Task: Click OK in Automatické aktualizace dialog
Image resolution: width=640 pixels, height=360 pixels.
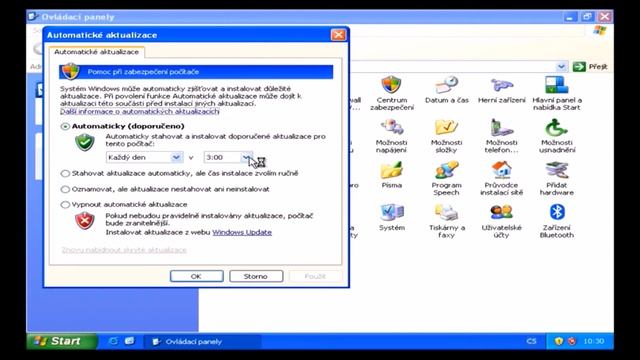Action: [196, 276]
